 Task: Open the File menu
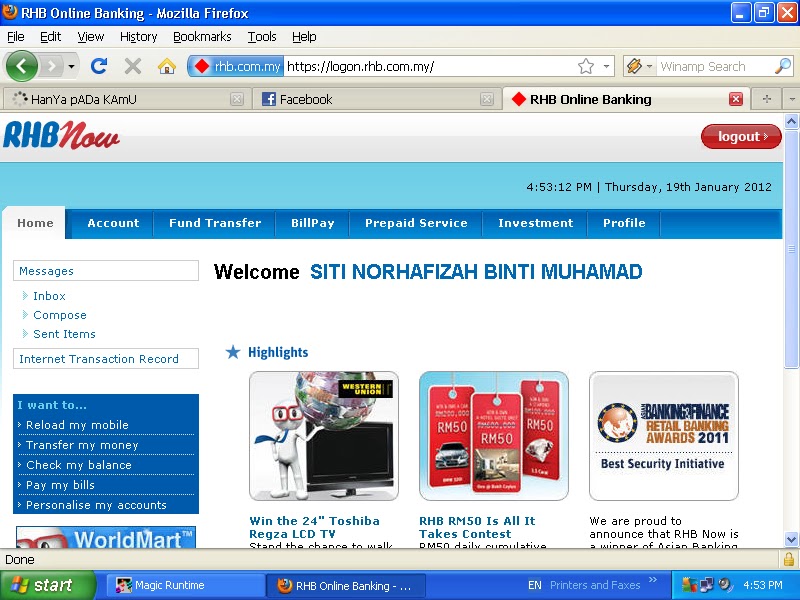pyautogui.click(x=15, y=37)
